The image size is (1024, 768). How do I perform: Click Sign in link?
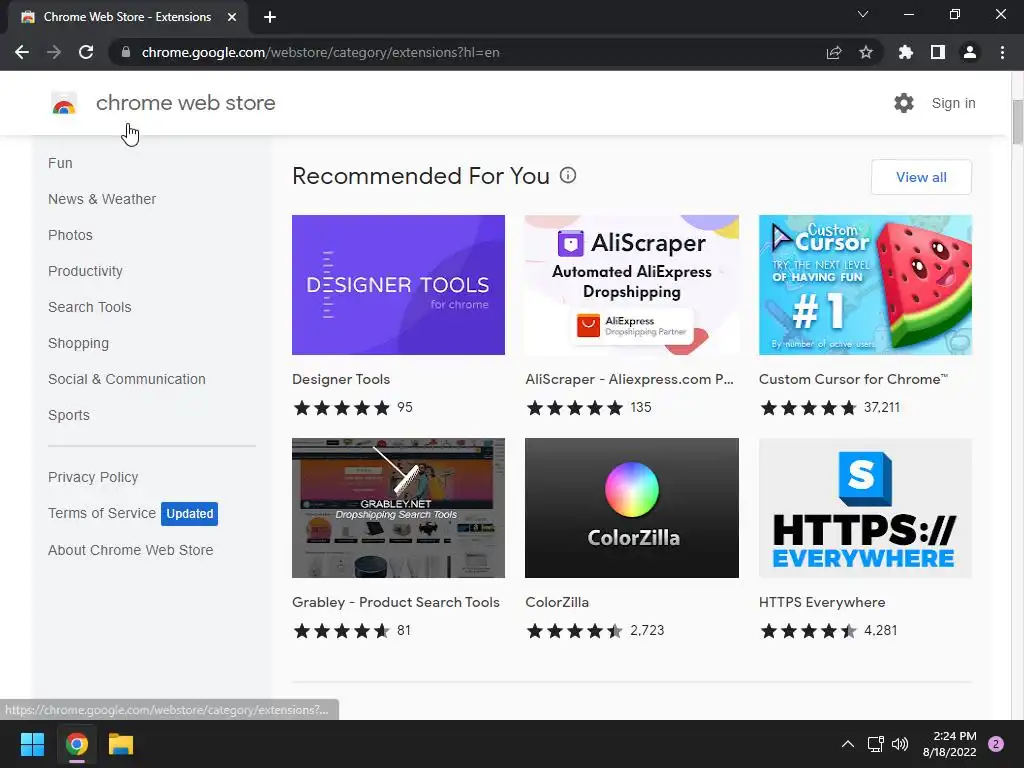953,103
